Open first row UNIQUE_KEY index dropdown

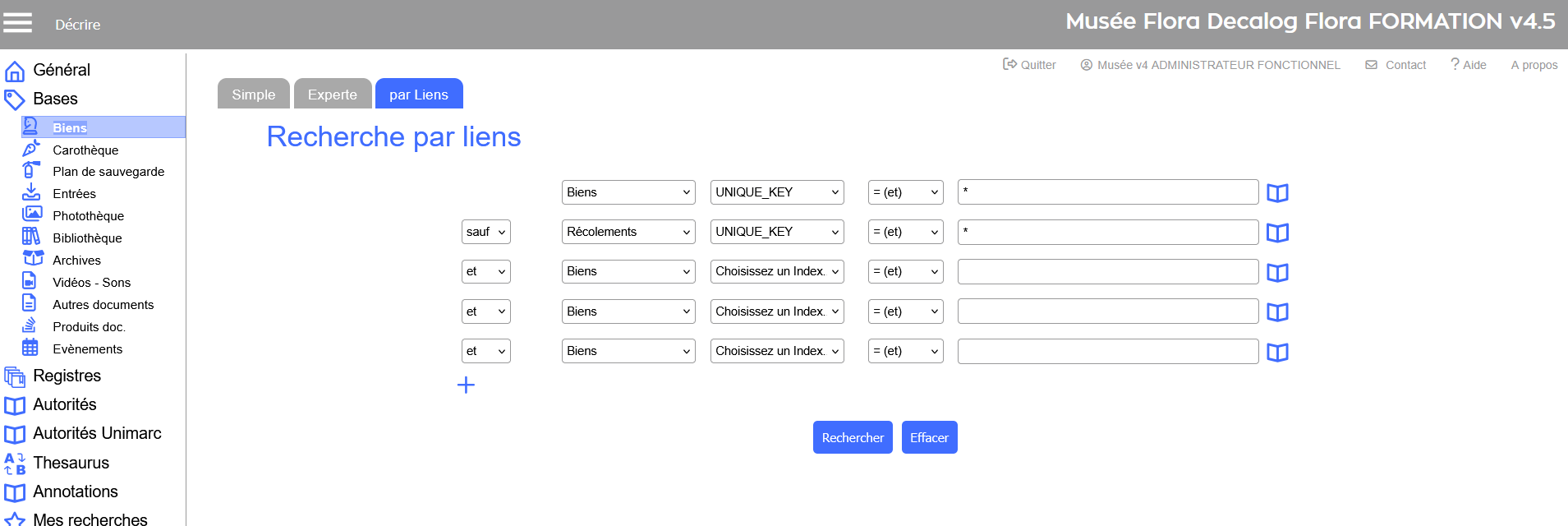coord(776,192)
